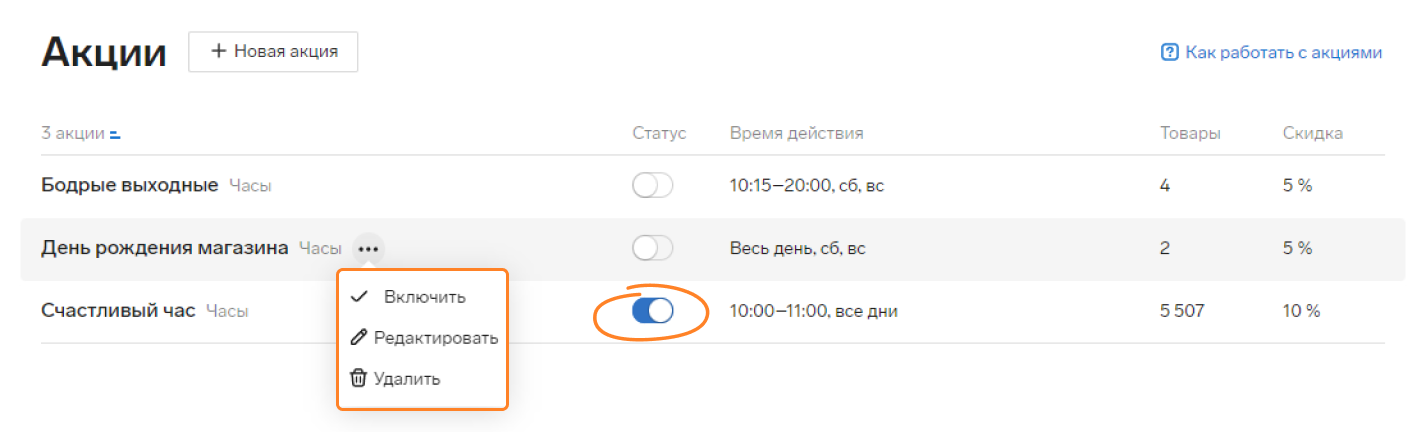Click the plus icon in Новая акция
The image size is (1418, 432).
[x=218, y=51]
